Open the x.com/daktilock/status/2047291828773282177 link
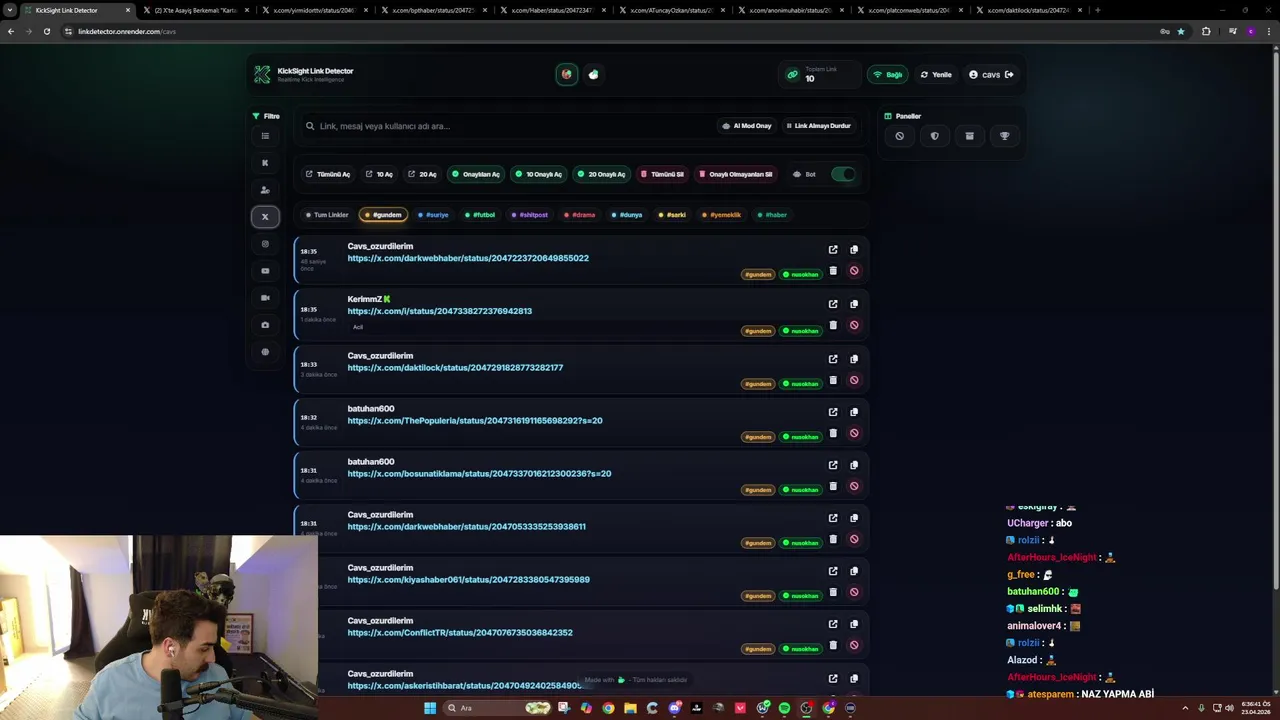 tap(455, 368)
